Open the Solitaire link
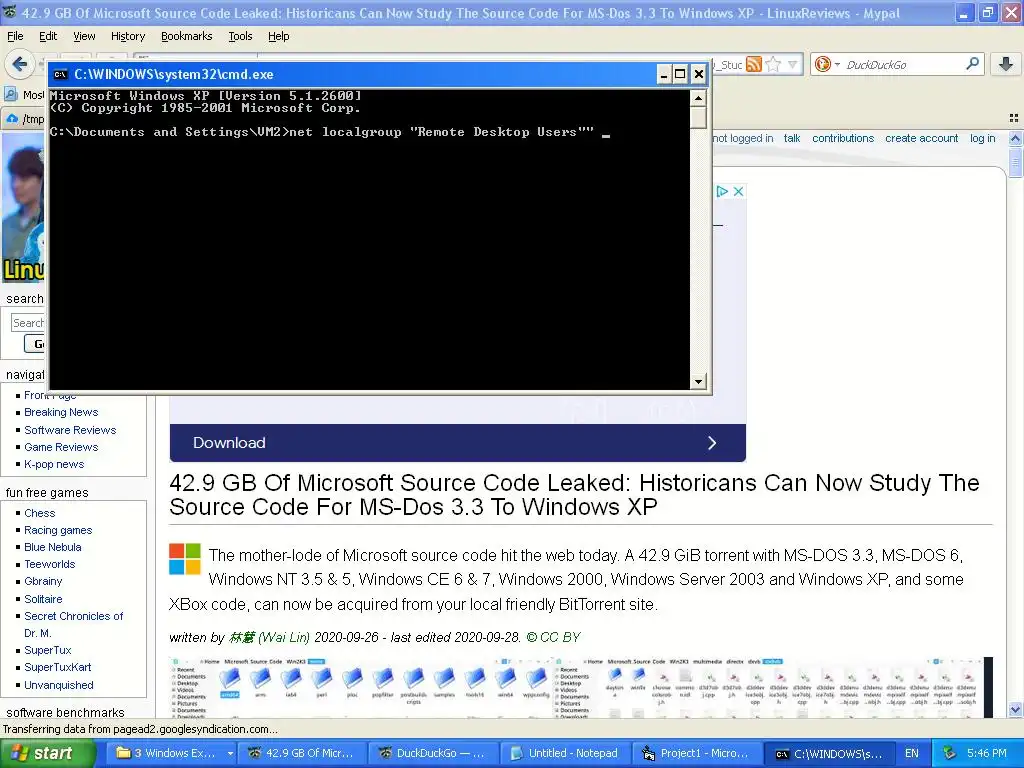The width and height of the screenshot is (1024, 768). pos(43,598)
